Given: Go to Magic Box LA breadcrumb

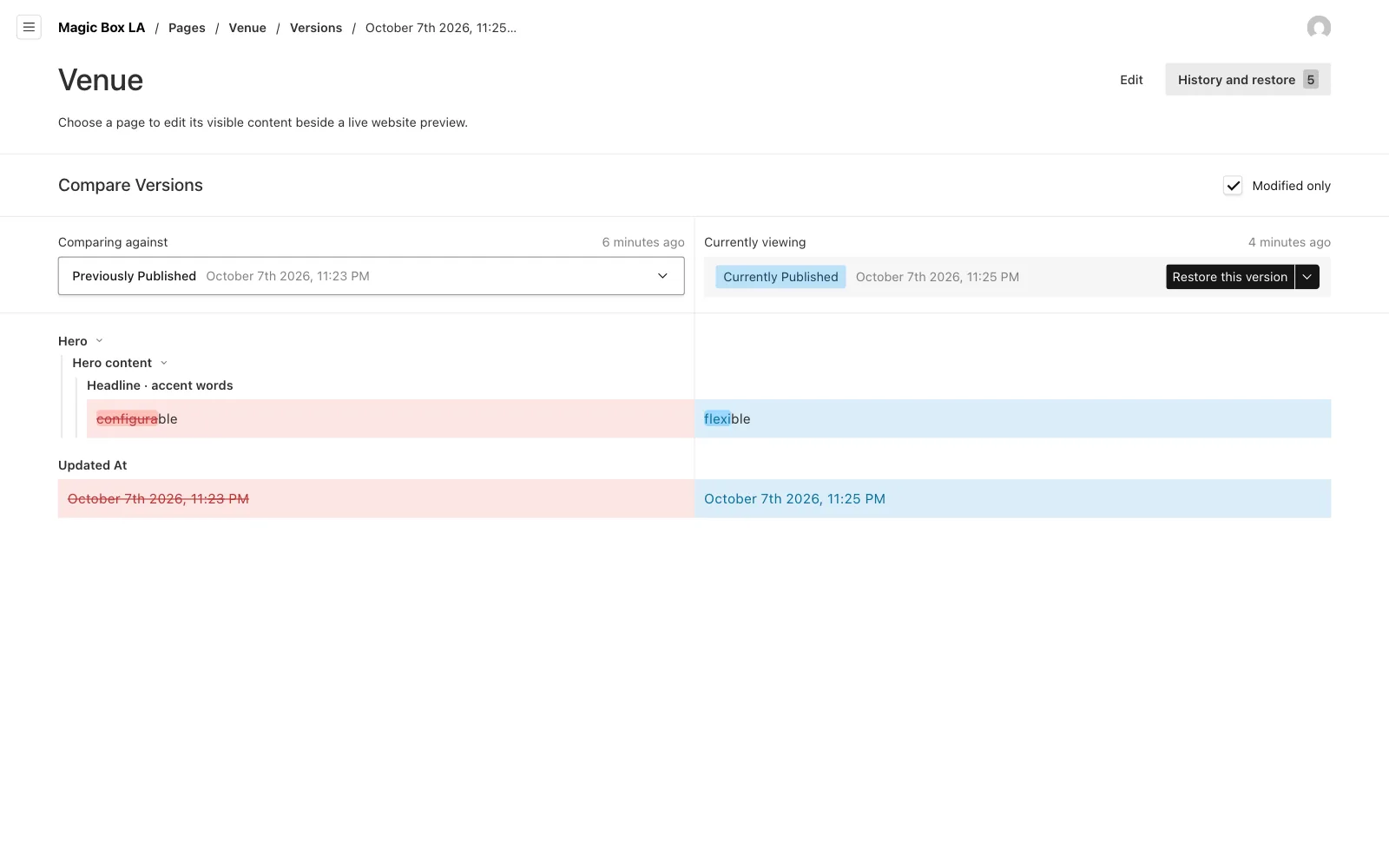Looking at the screenshot, I should pos(102,28).
